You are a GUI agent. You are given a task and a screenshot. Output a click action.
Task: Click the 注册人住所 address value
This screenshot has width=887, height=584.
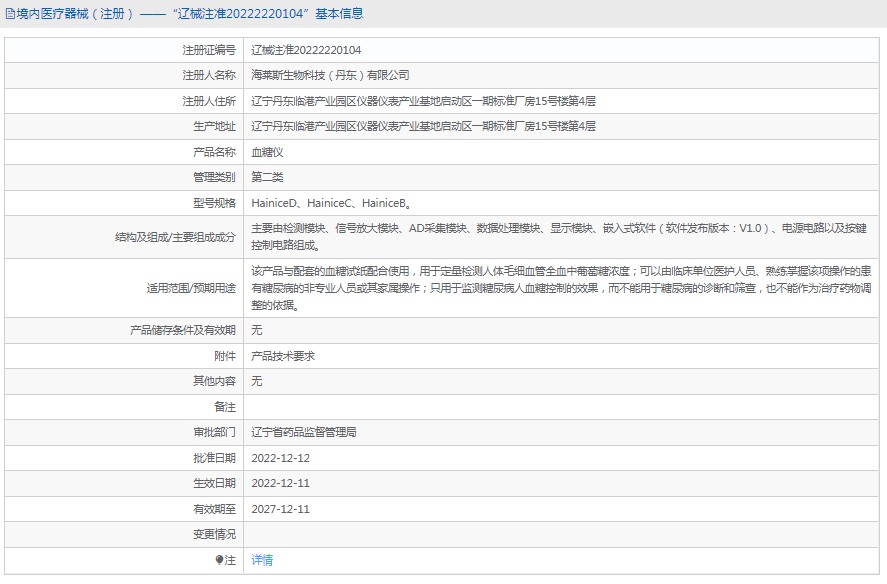pos(423,101)
